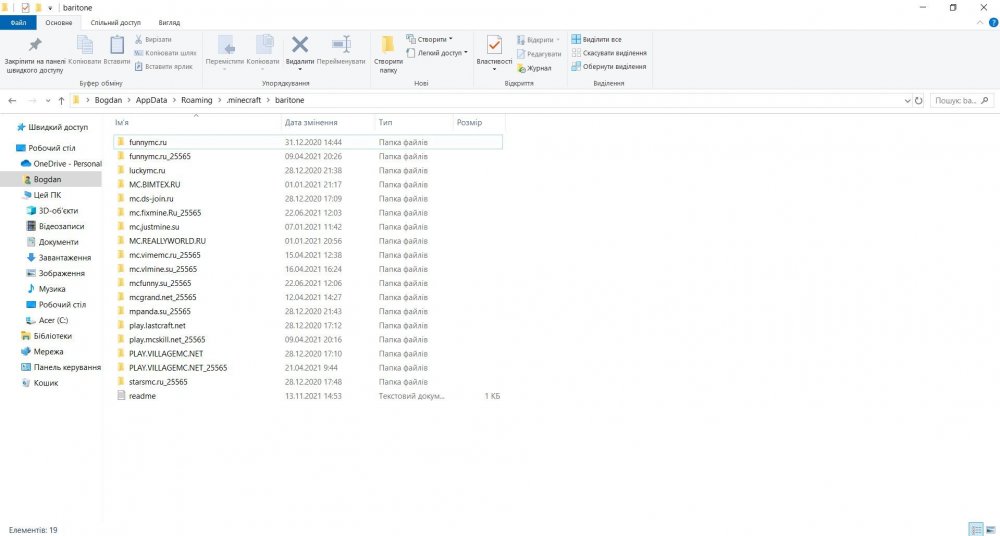Open the quick access toolbar customize arrow
Screen dimensions: 1000x536
click(50, 8)
